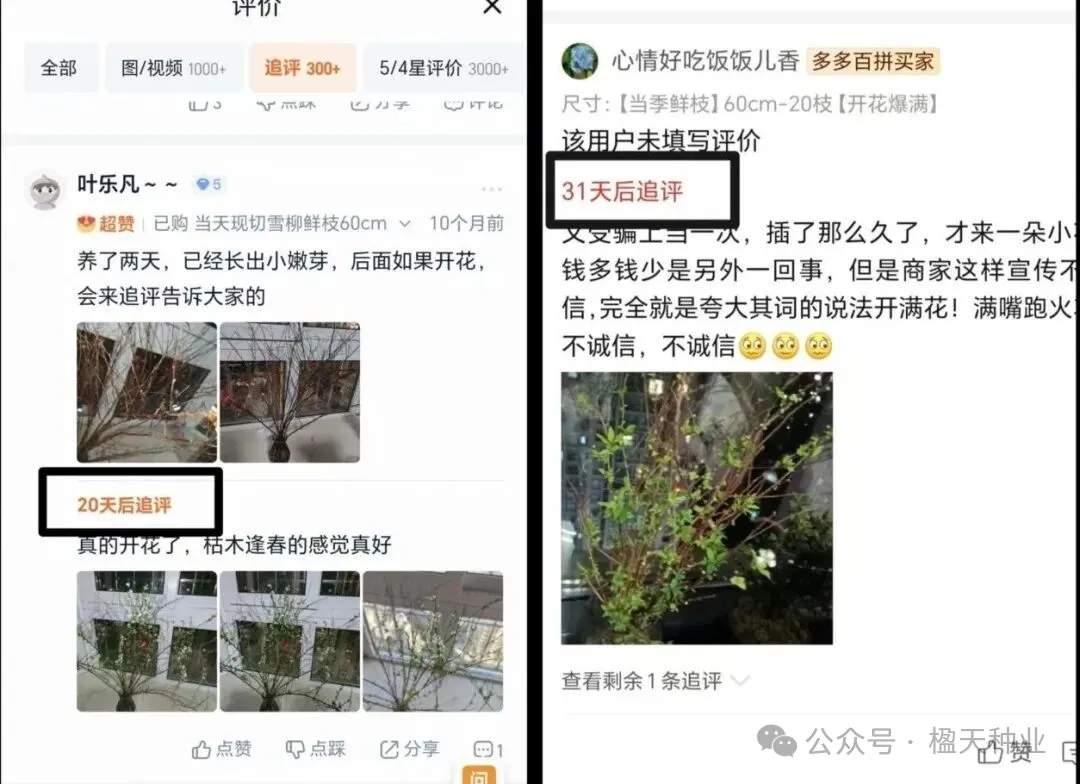The image size is (1080, 784).
Task: Close the 评价 review panel
Action: 492,7
